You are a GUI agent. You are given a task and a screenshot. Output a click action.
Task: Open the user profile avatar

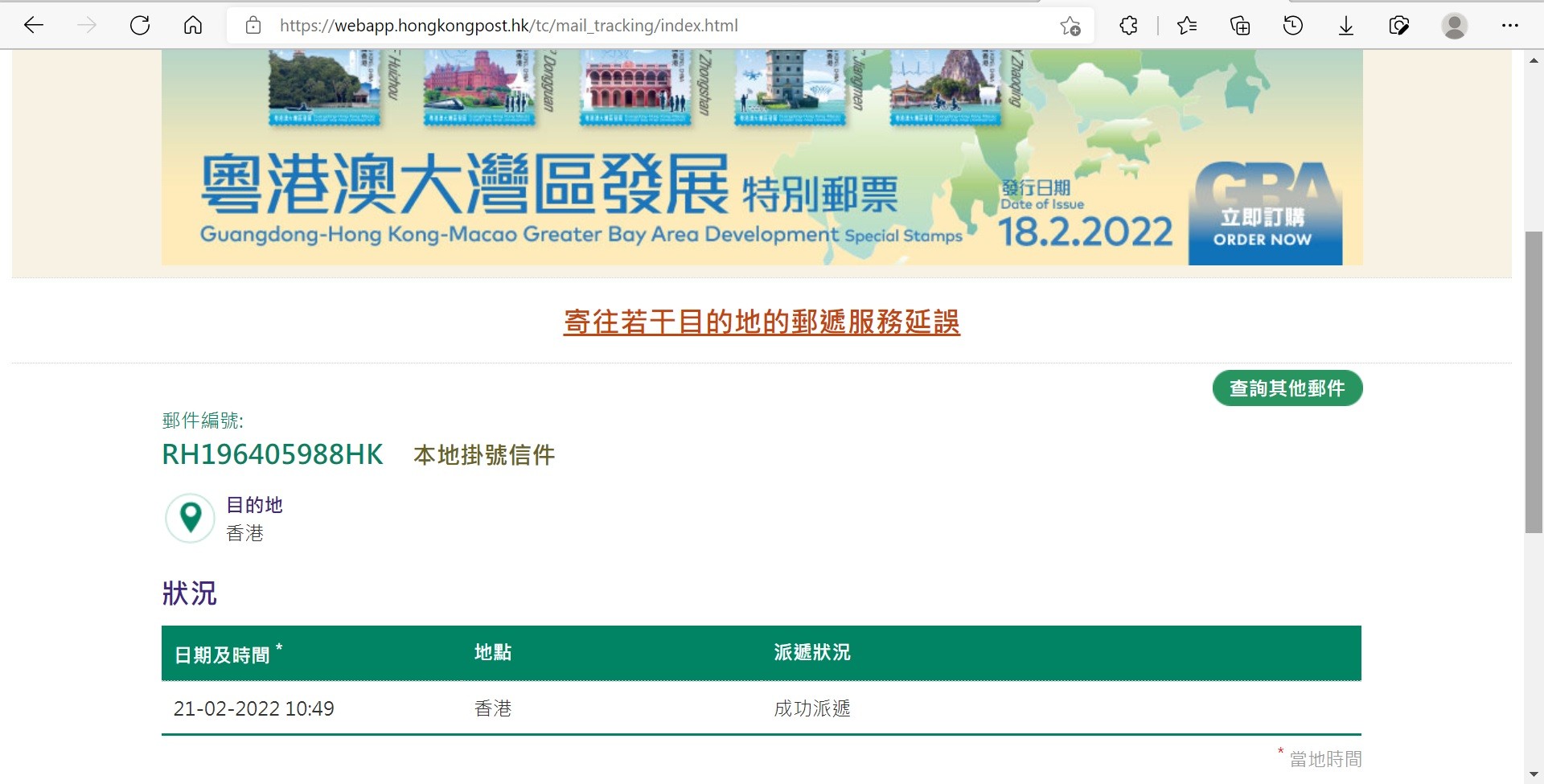(1454, 26)
